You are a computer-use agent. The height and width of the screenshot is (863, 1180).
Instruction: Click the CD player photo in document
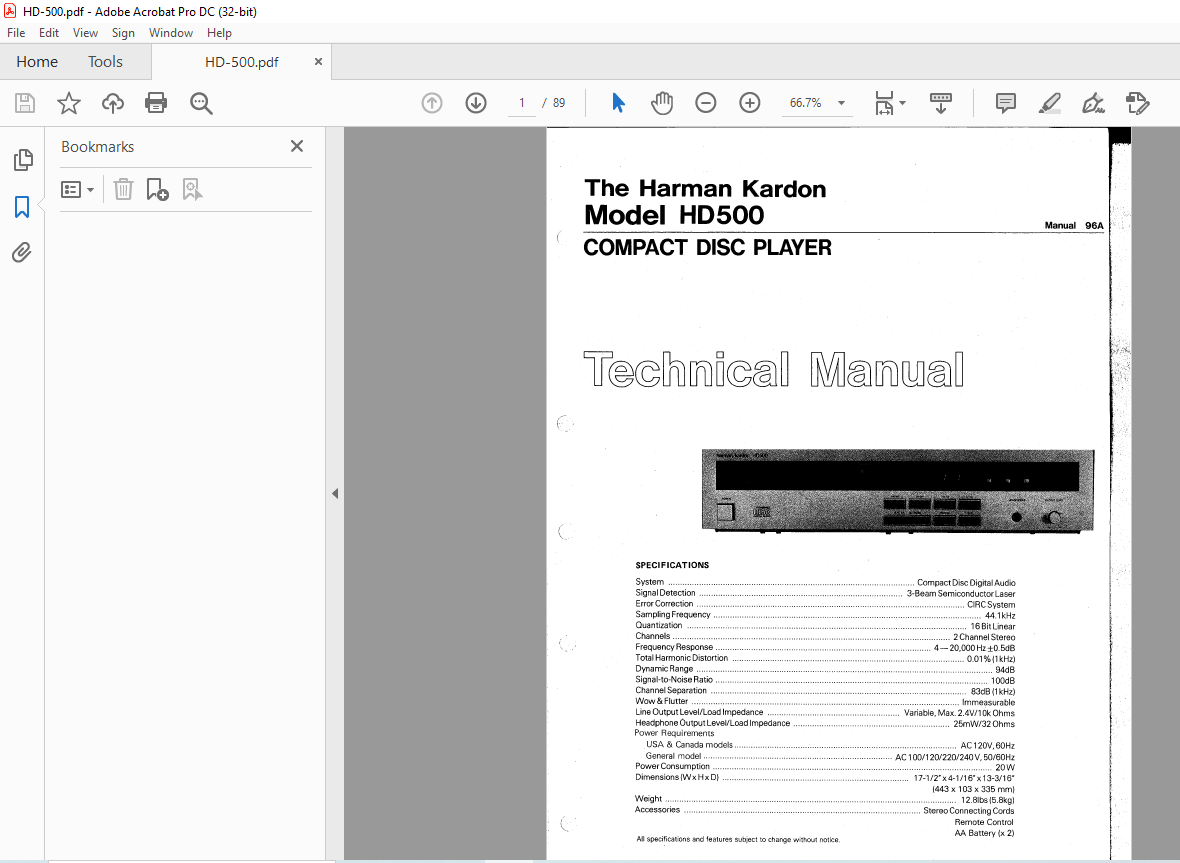[x=898, y=491]
